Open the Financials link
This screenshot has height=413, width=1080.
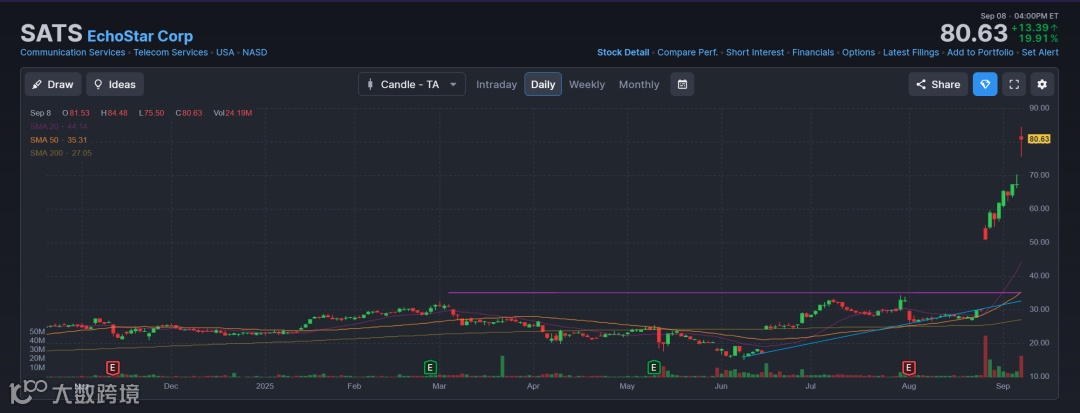point(813,52)
